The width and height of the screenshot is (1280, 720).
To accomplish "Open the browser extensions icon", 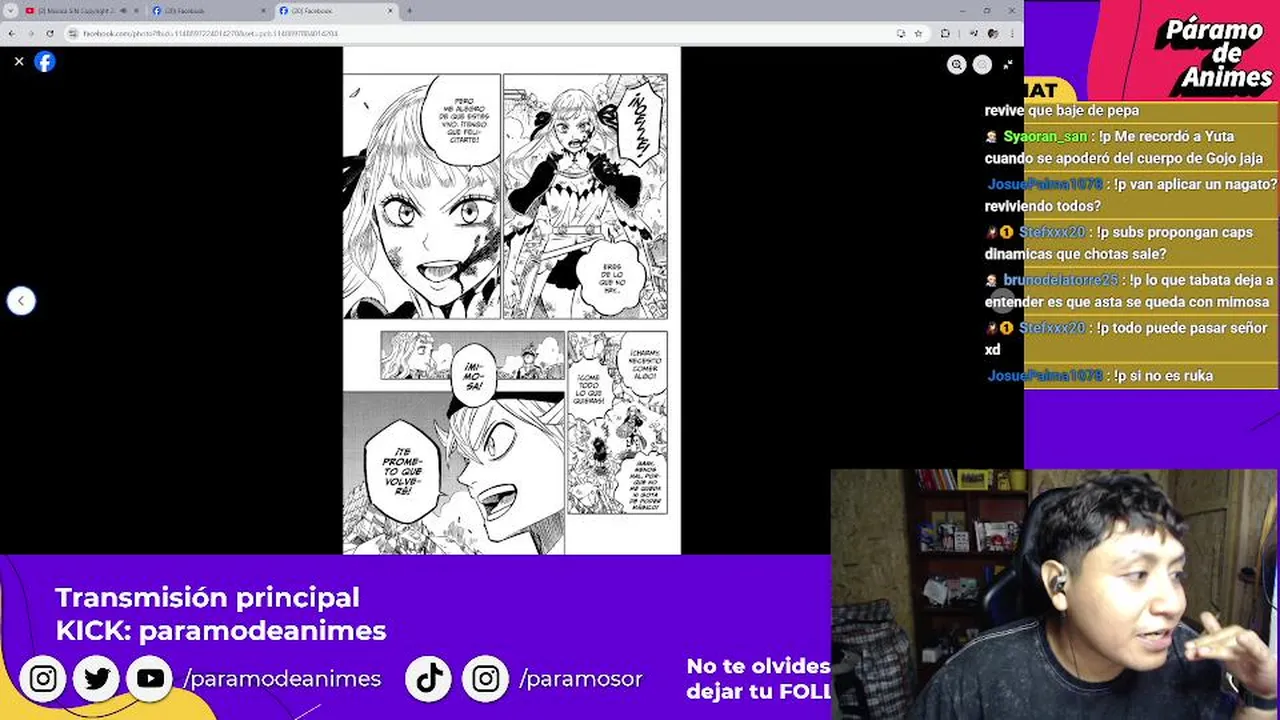I will pyautogui.click(x=945, y=33).
